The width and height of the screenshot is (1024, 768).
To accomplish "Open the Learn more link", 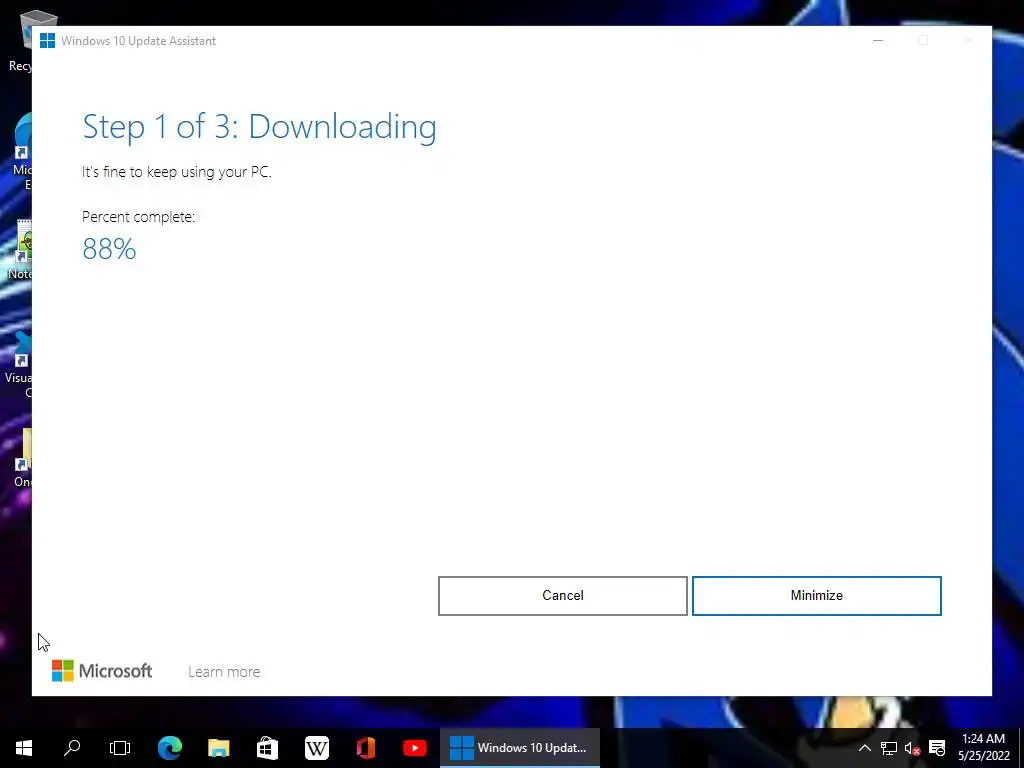I will click(224, 671).
